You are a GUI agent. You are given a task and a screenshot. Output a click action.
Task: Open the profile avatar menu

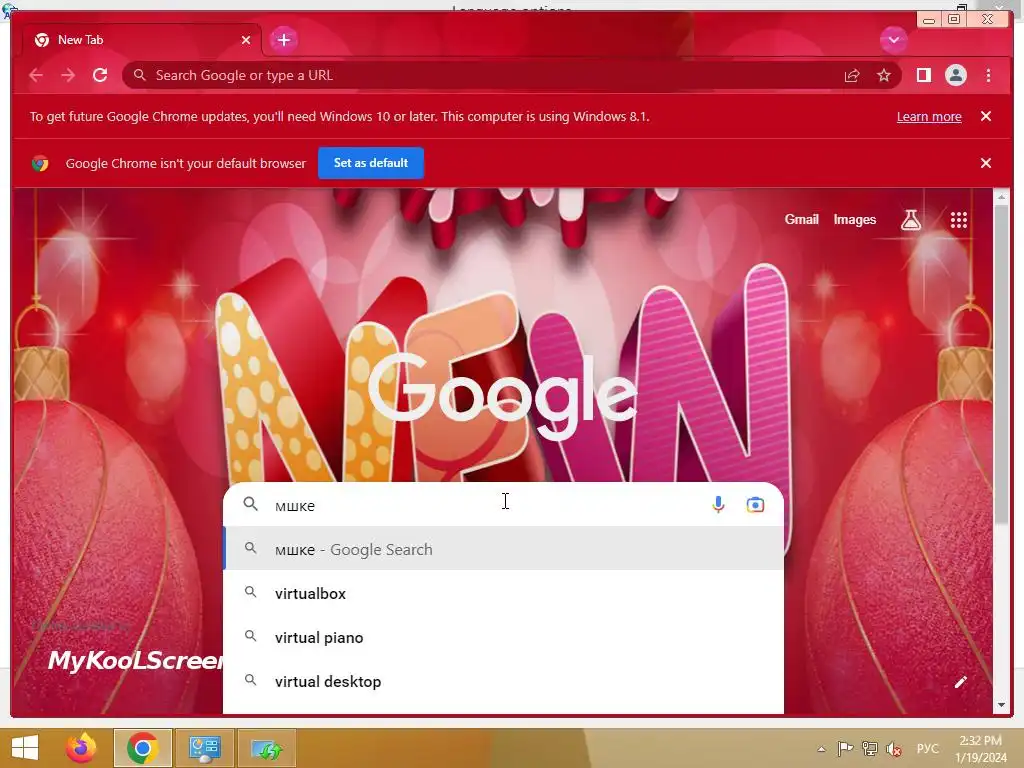(955, 75)
